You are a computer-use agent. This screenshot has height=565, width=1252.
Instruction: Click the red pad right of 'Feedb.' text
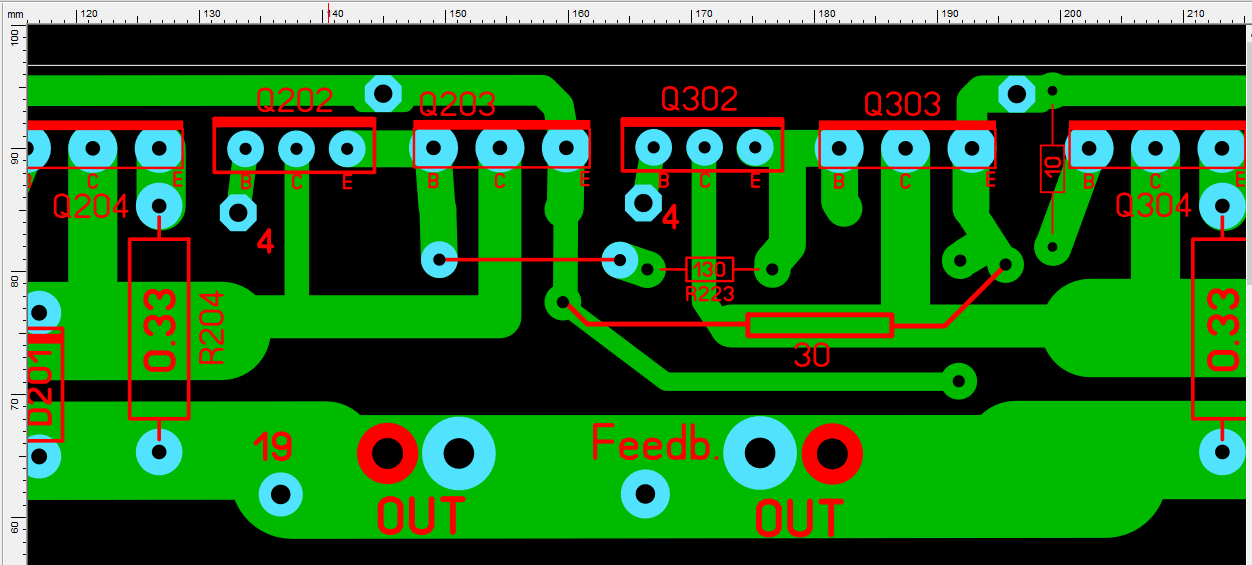[x=832, y=454]
